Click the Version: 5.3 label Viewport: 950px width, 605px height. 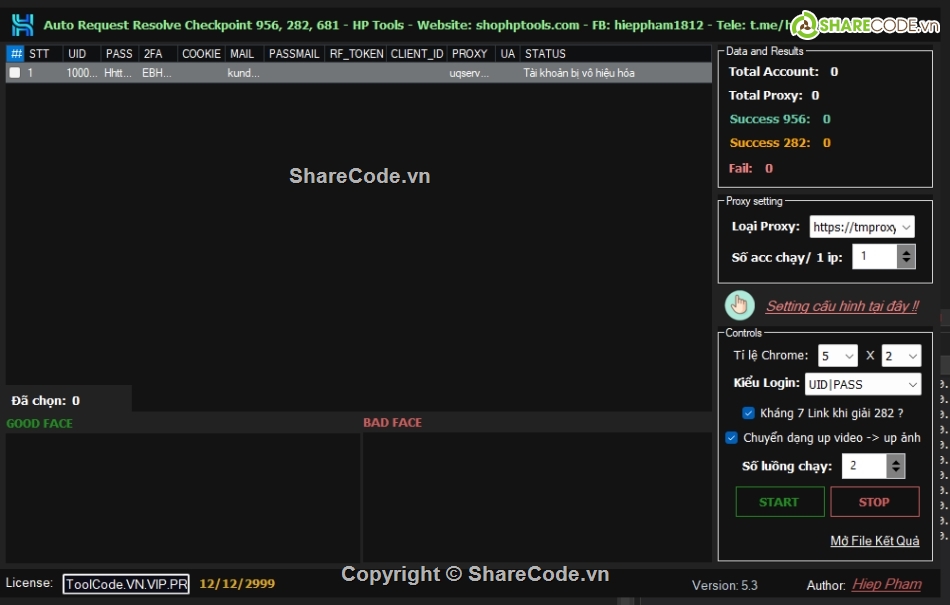(725, 586)
